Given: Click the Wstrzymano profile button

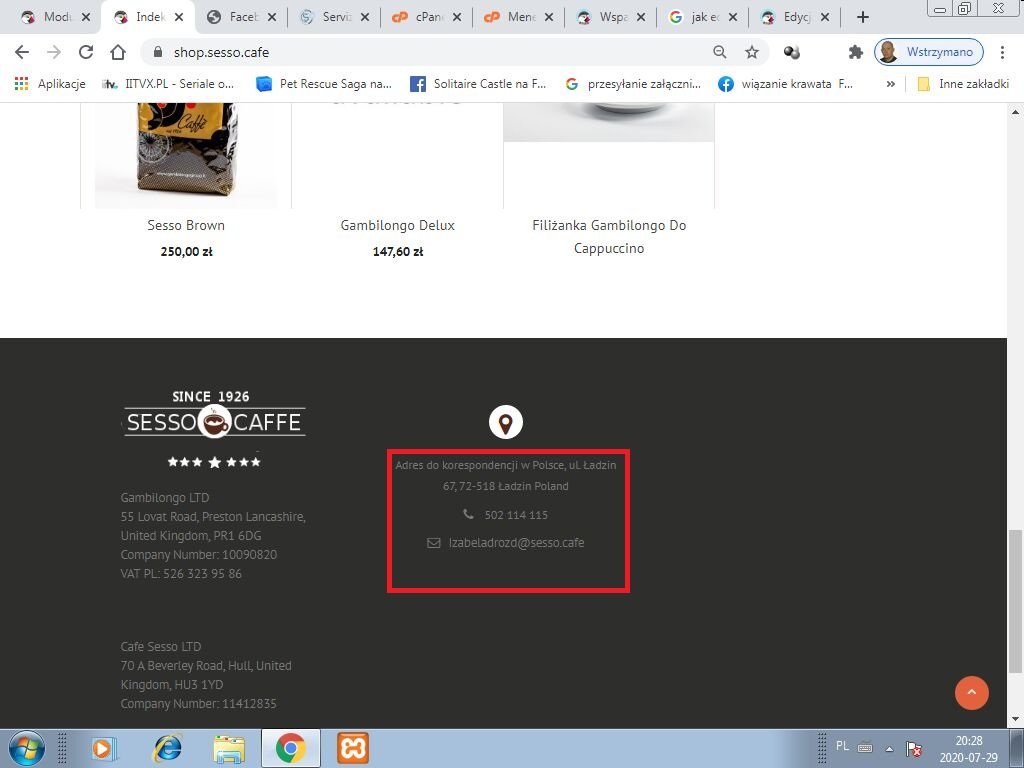Looking at the screenshot, I should pyautogui.click(x=929, y=52).
